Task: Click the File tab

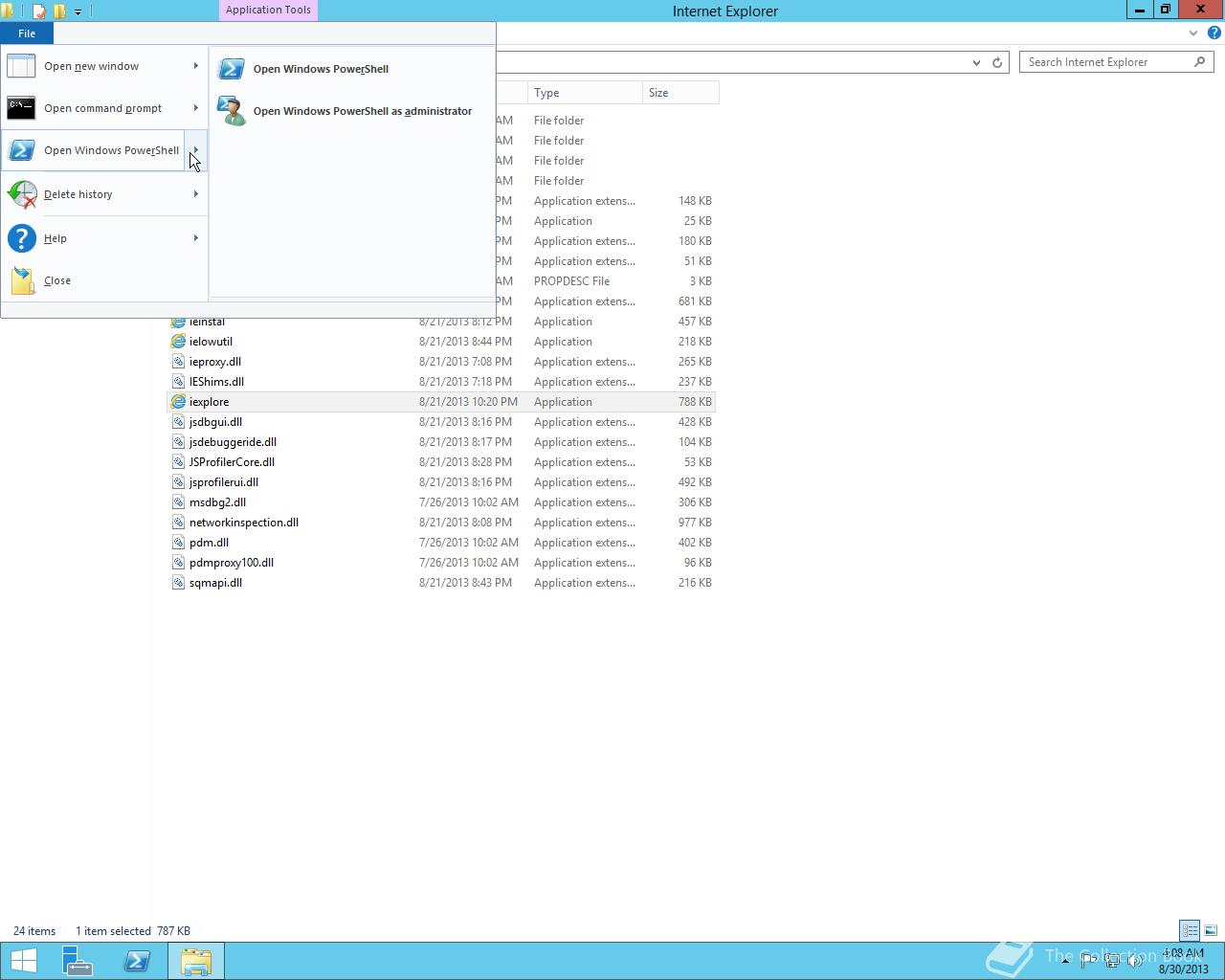Action: tap(27, 33)
